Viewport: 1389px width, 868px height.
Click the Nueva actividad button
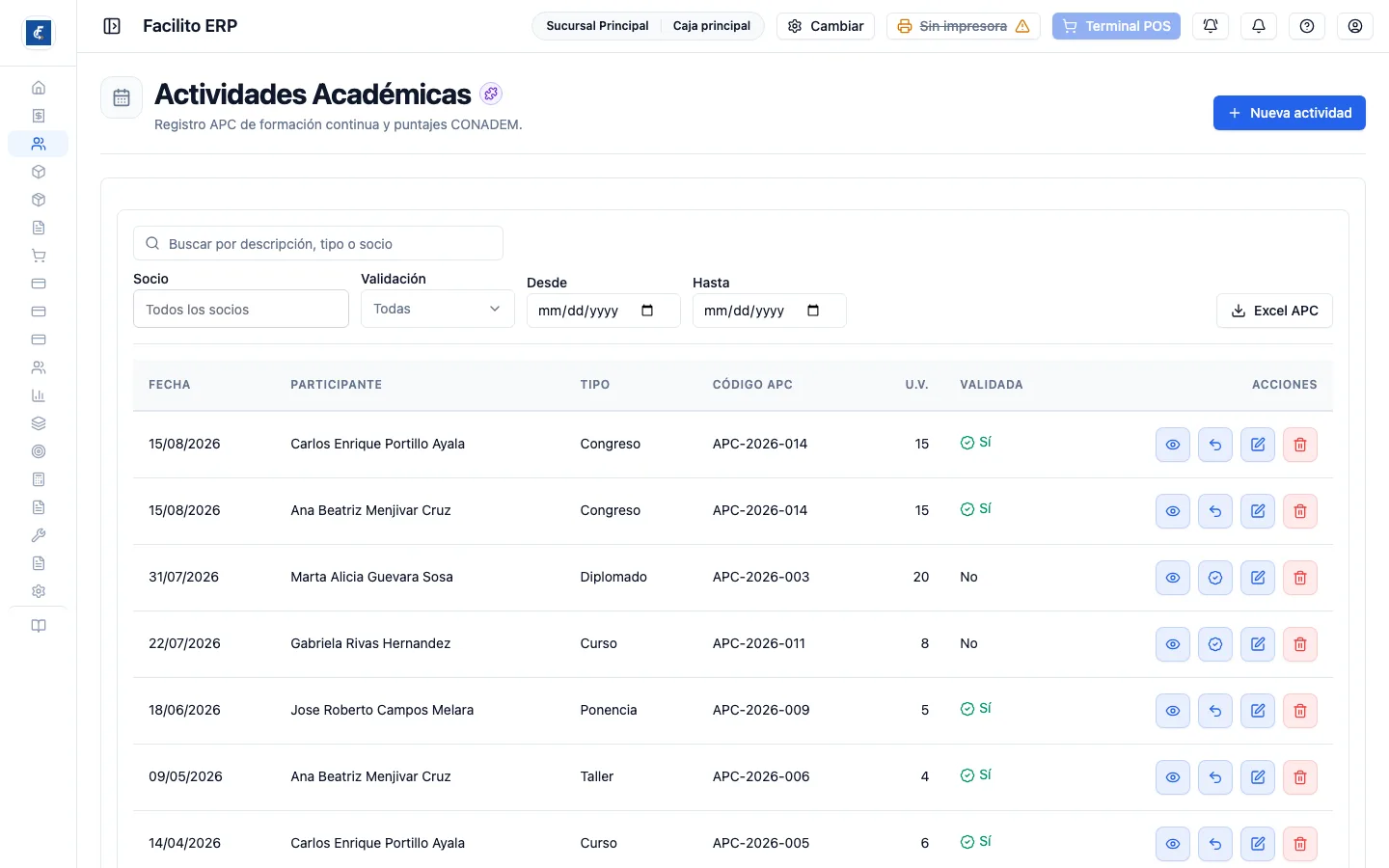[x=1290, y=113]
